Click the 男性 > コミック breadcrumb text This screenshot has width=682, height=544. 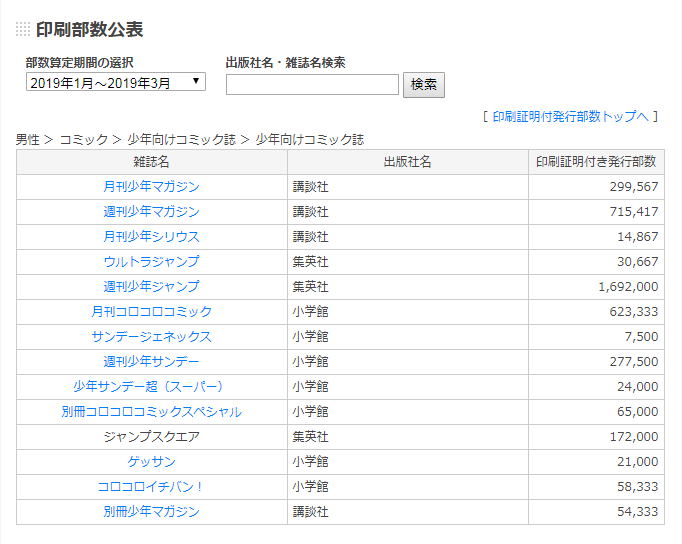coord(62,140)
